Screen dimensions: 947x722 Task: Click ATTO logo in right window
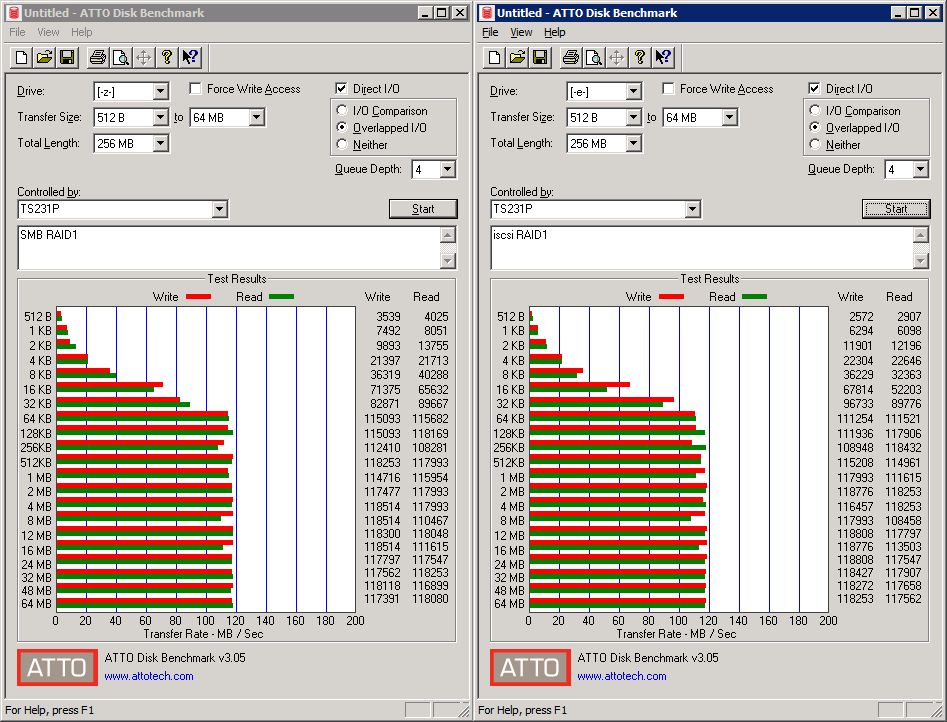point(530,667)
